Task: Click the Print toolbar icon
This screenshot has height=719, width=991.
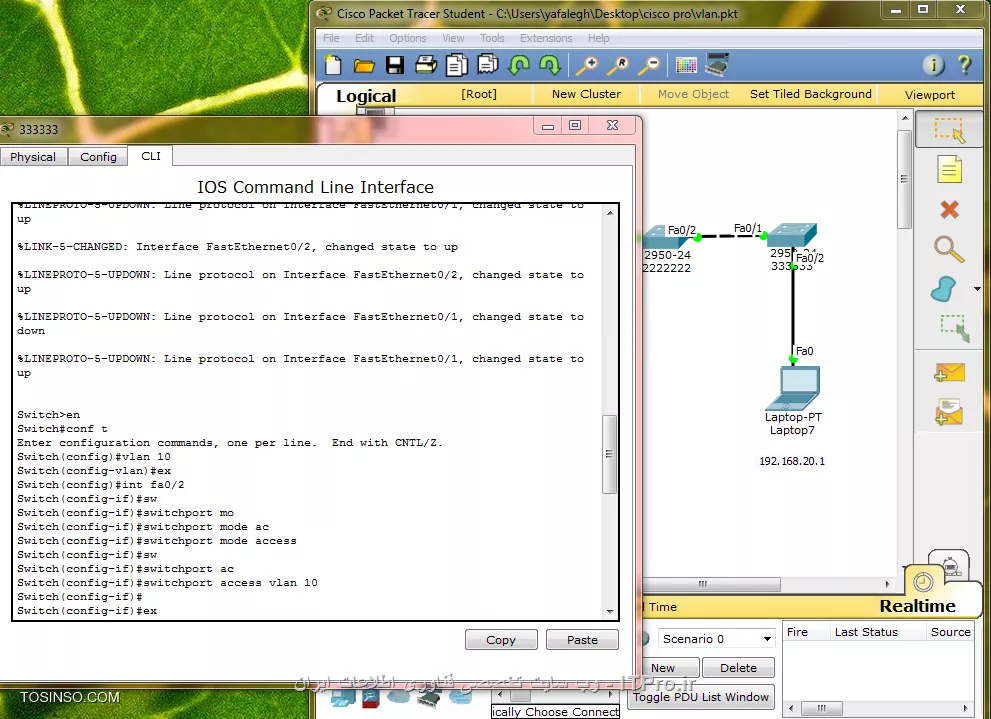Action: 426,65
